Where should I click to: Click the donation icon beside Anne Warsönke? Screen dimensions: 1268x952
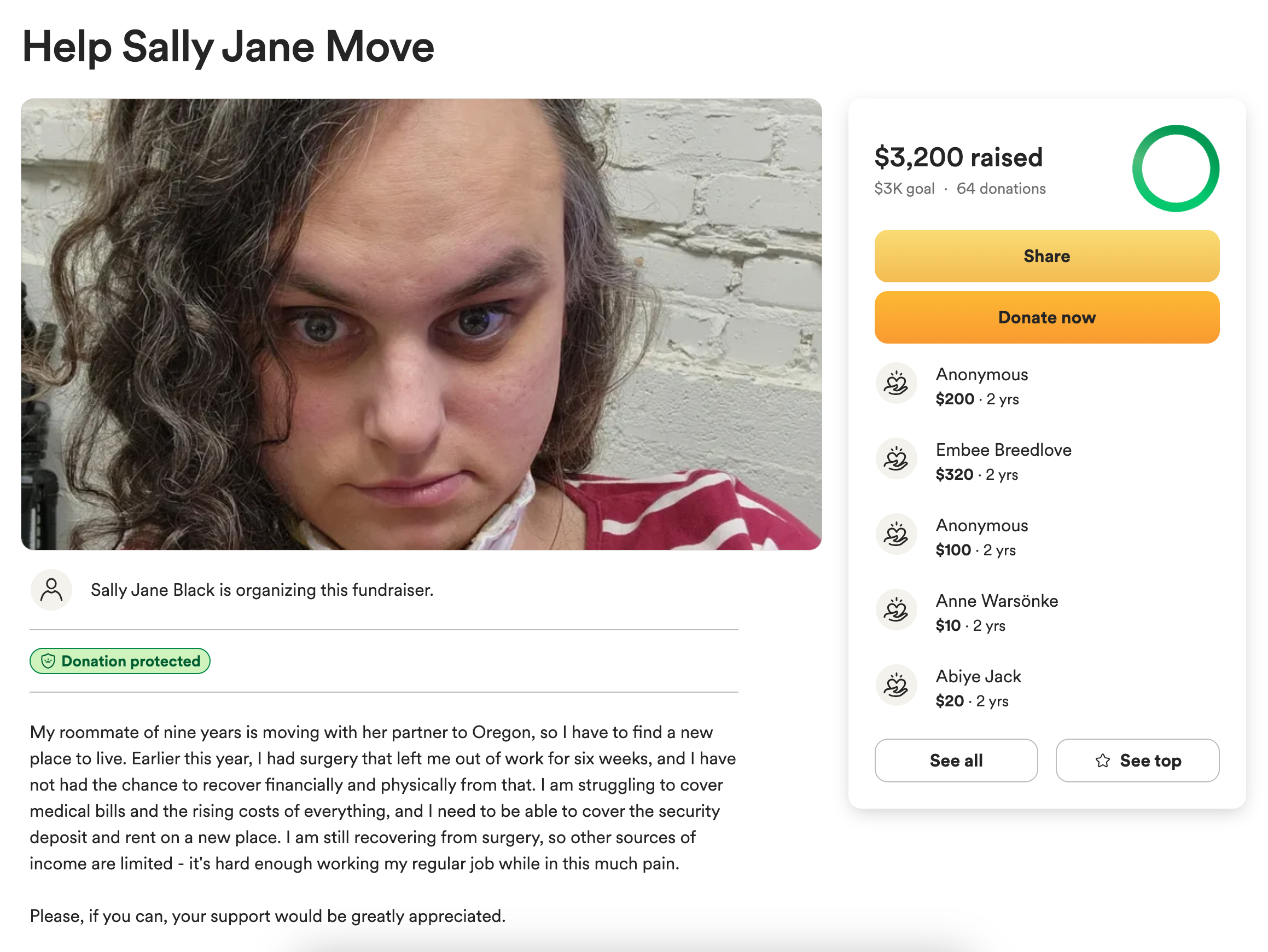tap(896, 609)
